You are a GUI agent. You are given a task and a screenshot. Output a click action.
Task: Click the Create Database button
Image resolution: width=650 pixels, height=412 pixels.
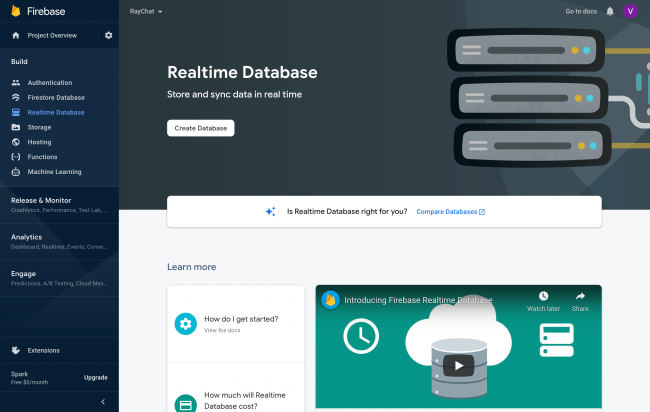click(x=201, y=128)
